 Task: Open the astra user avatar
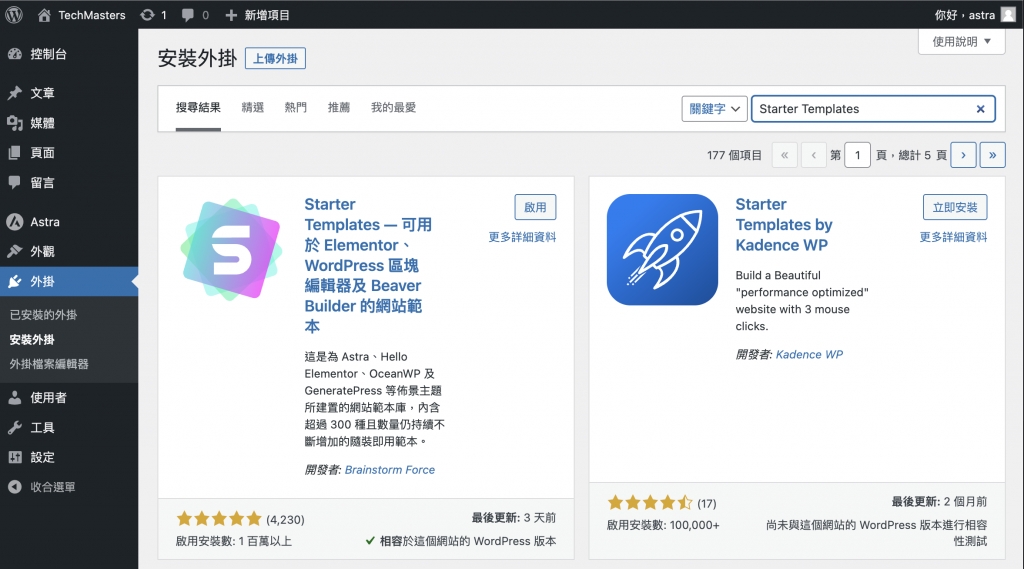[x=1008, y=15]
